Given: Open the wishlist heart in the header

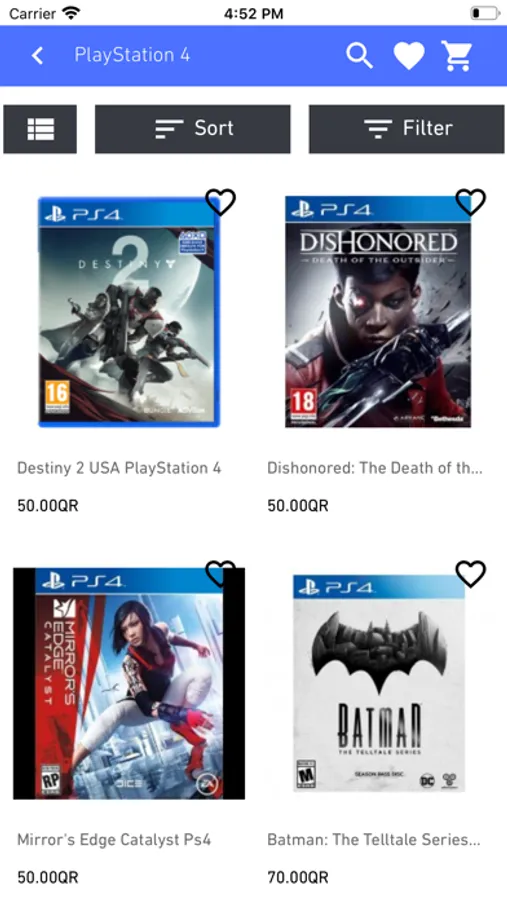Looking at the screenshot, I should point(409,56).
